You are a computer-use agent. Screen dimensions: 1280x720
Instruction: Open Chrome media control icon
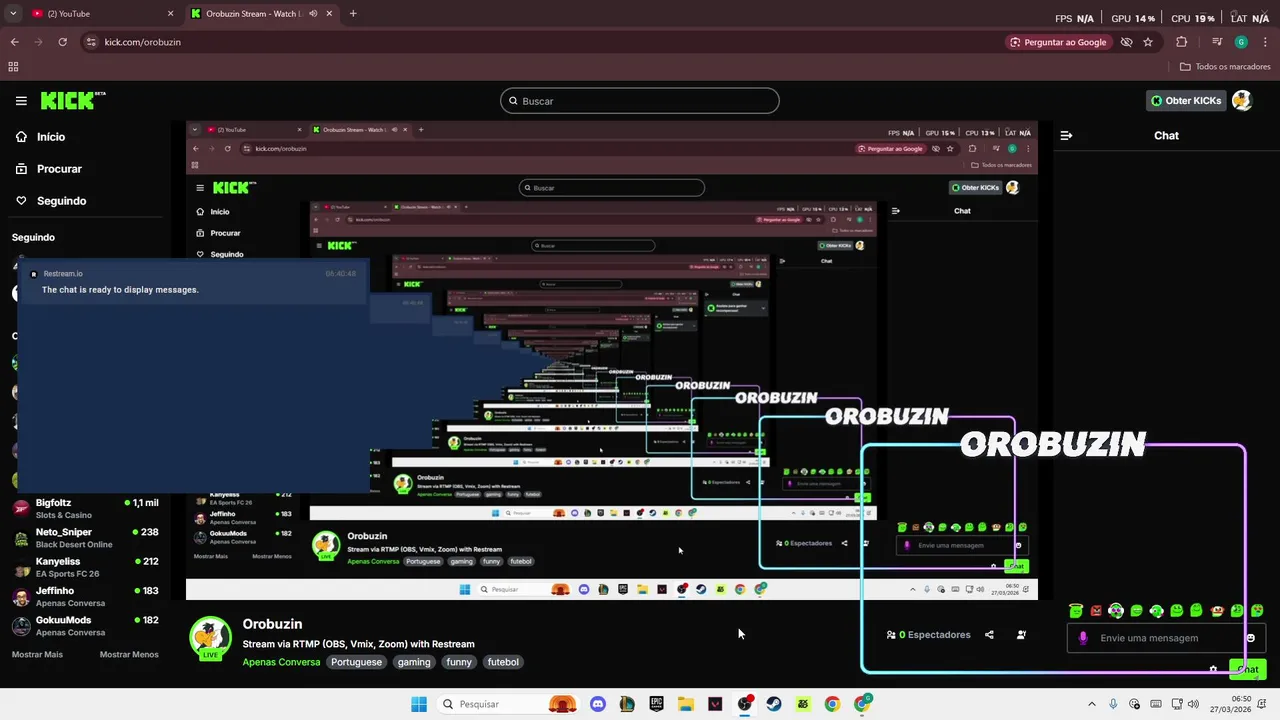click(1216, 42)
